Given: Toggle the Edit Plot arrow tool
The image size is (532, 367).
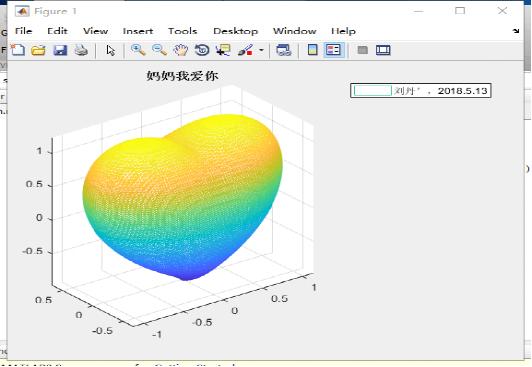Looking at the screenshot, I should (x=111, y=50).
